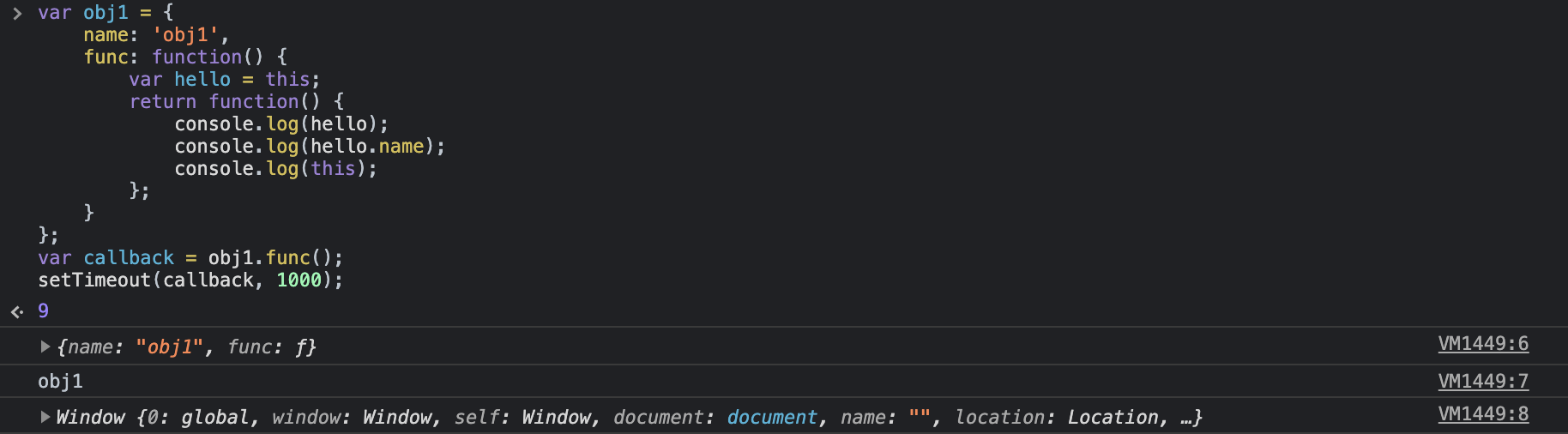Expand the logged Window object
Viewport: 1568px width, 434px height.
tap(45, 417)
